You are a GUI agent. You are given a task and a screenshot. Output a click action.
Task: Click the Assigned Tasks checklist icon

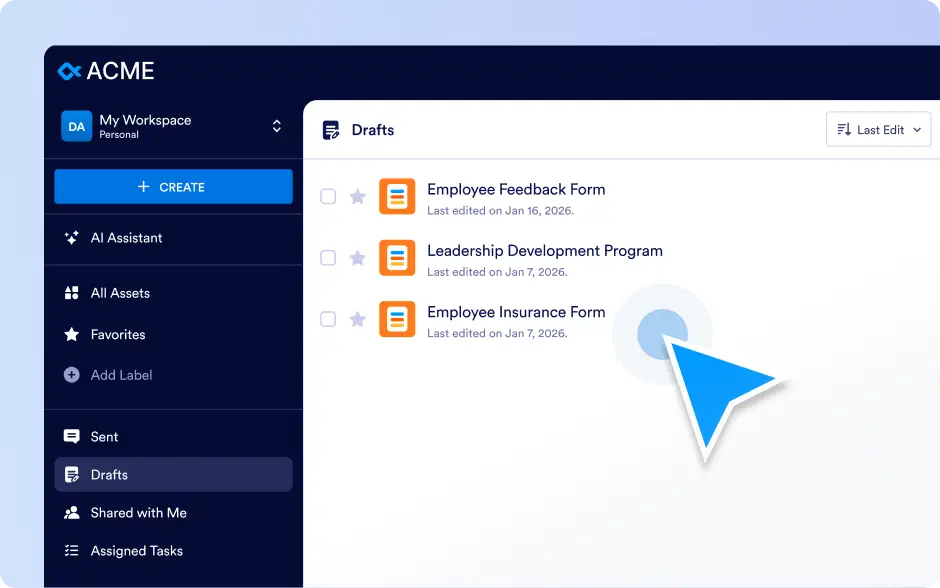click(71, 550)
